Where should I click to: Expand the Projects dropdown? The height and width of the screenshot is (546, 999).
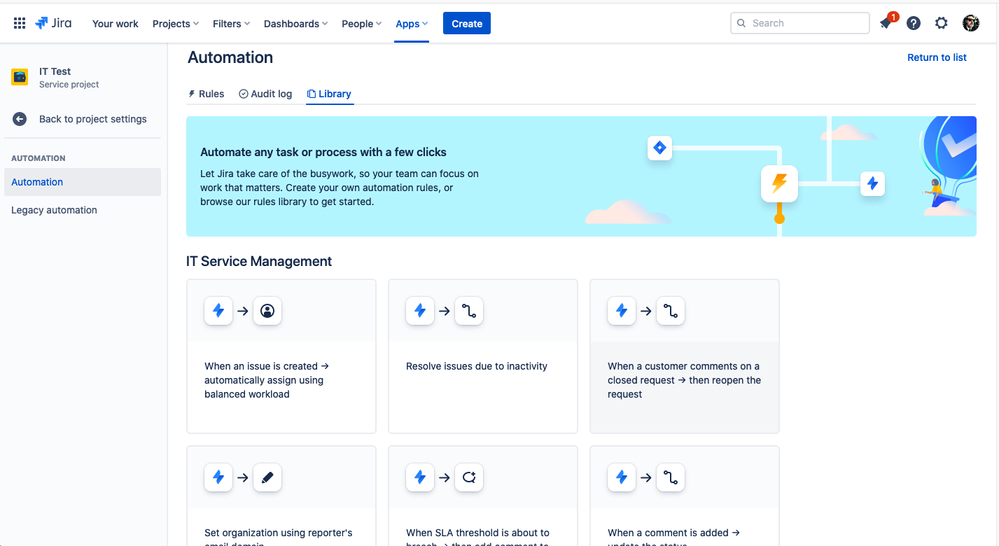tap(175, 24)
